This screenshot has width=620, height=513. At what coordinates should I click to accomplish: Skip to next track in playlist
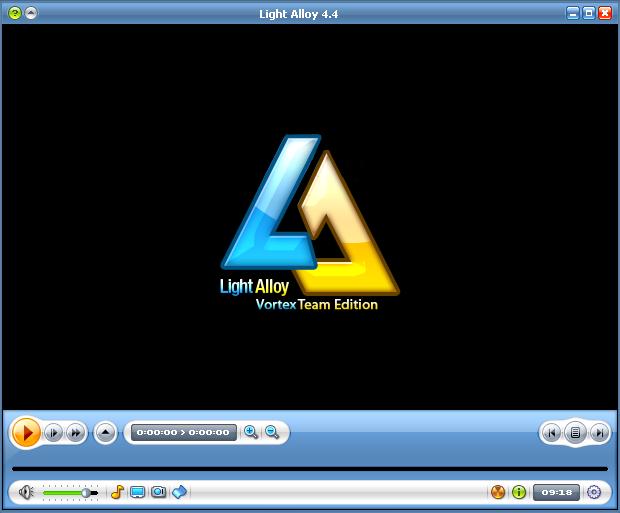click(x=599, y=433)
